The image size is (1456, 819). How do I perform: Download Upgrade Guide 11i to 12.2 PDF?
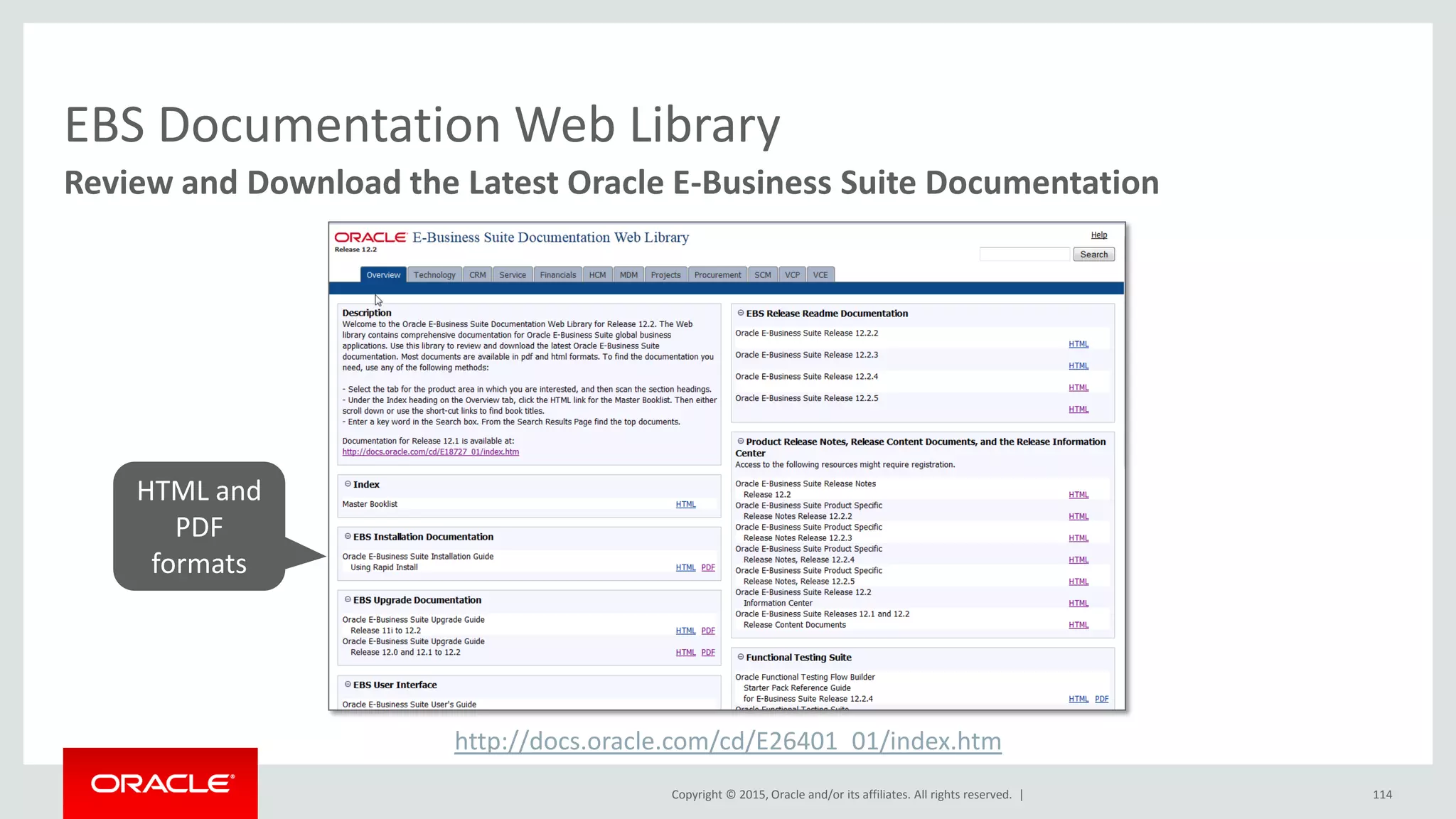click(x=708, y=631)
